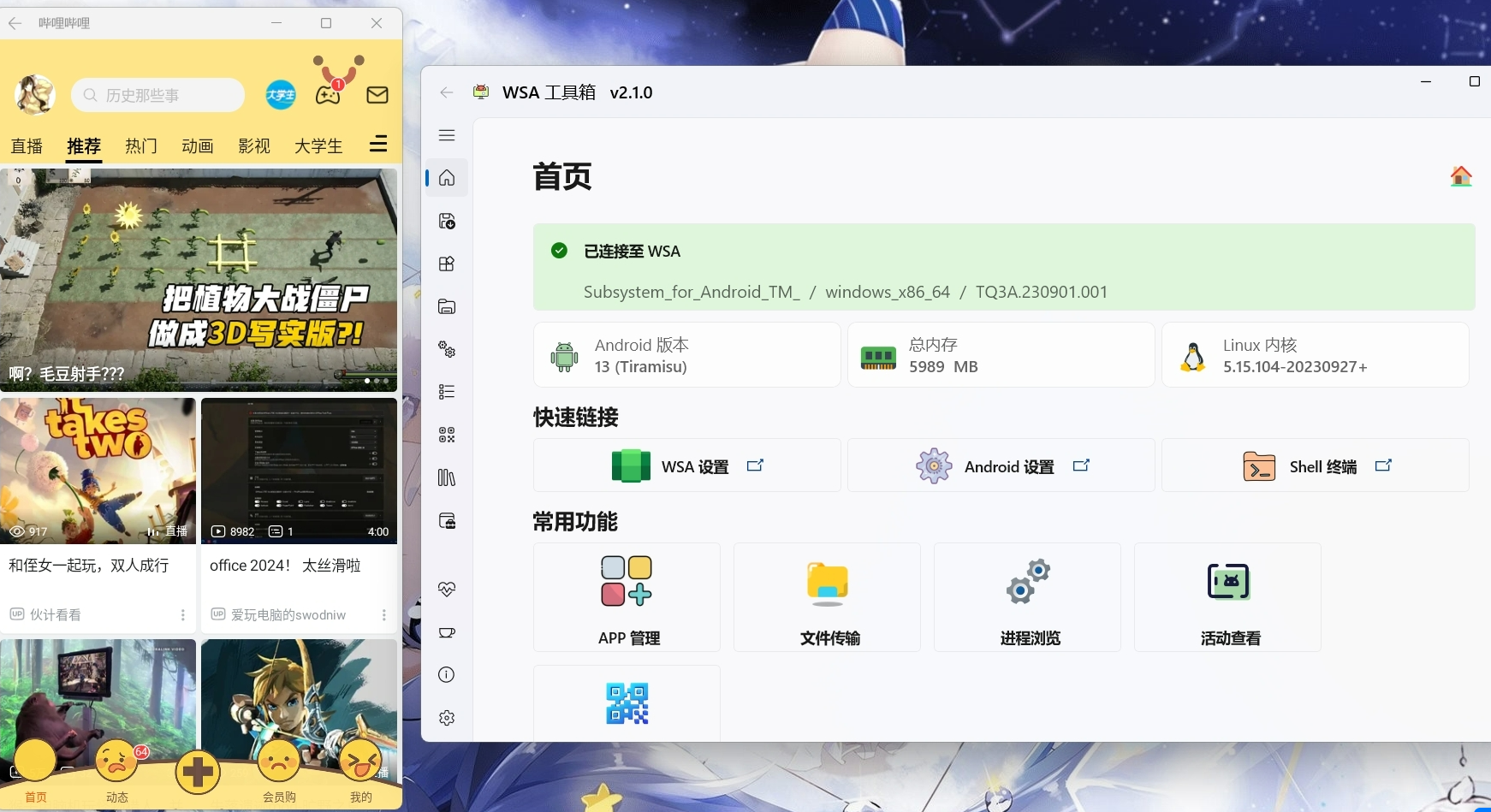
Task: Open APP 管理 function tile
Action: tap(627, 597)
